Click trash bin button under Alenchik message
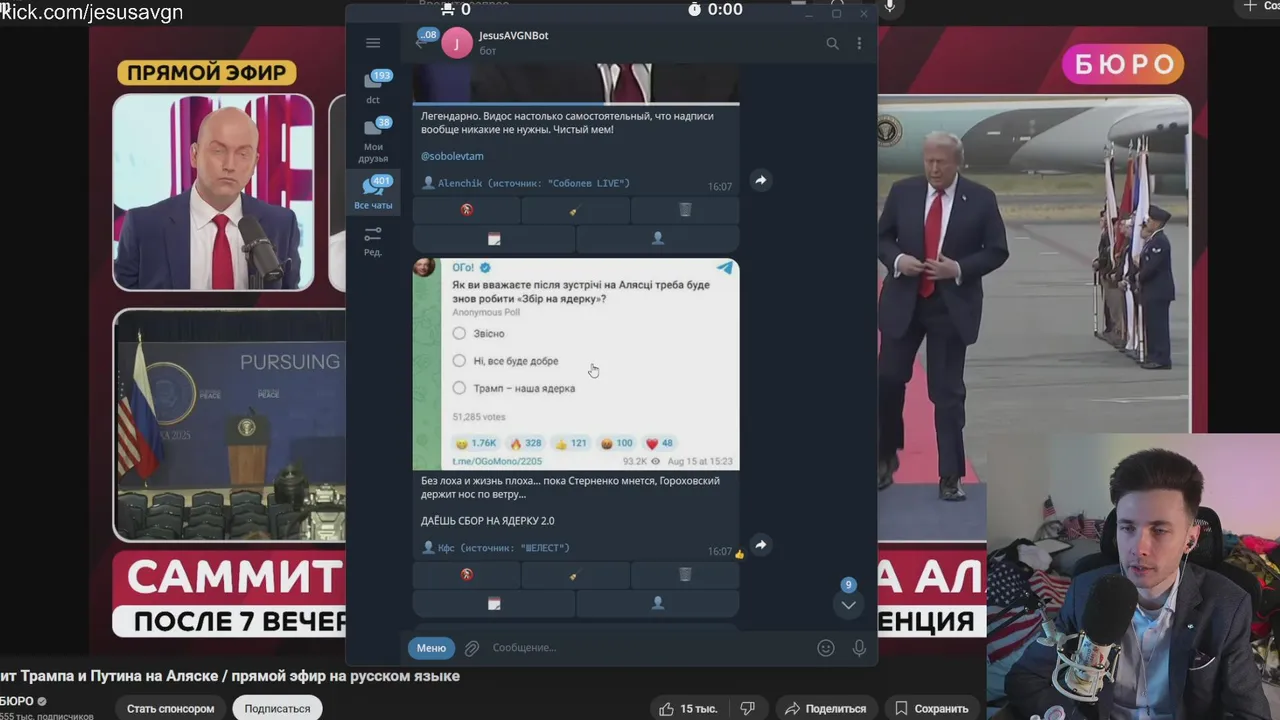Screen dimensions: 1280x720 (685, 210)
